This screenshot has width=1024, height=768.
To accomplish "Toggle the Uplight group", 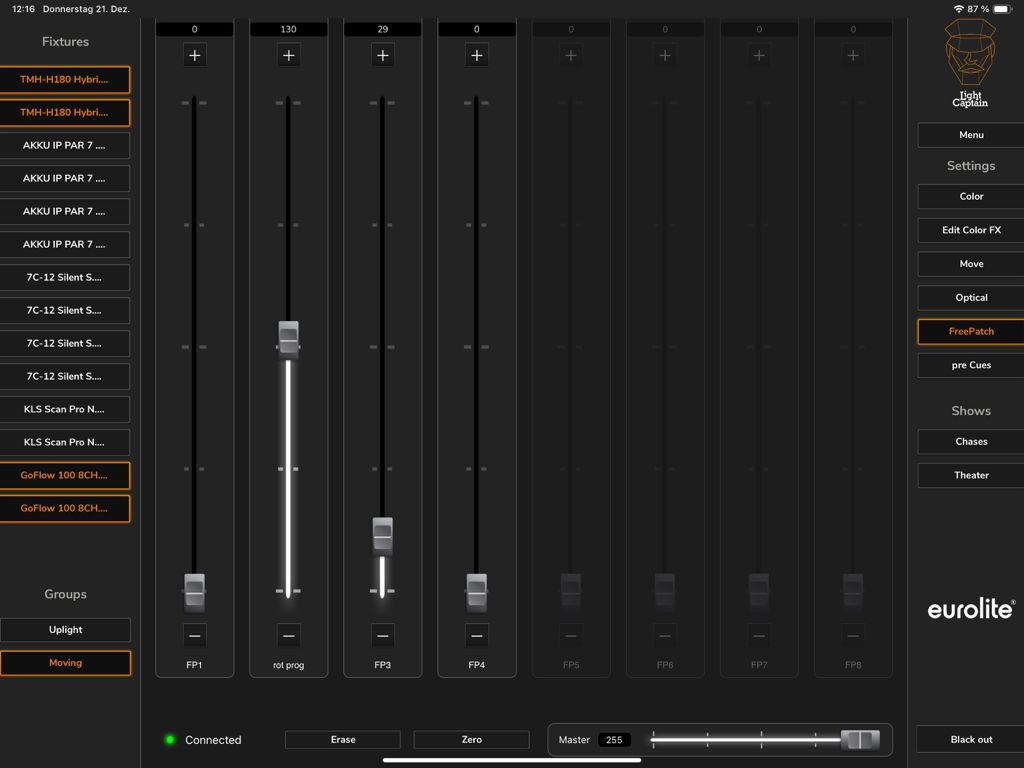I will pyautogui.click(x=65, y=629).
